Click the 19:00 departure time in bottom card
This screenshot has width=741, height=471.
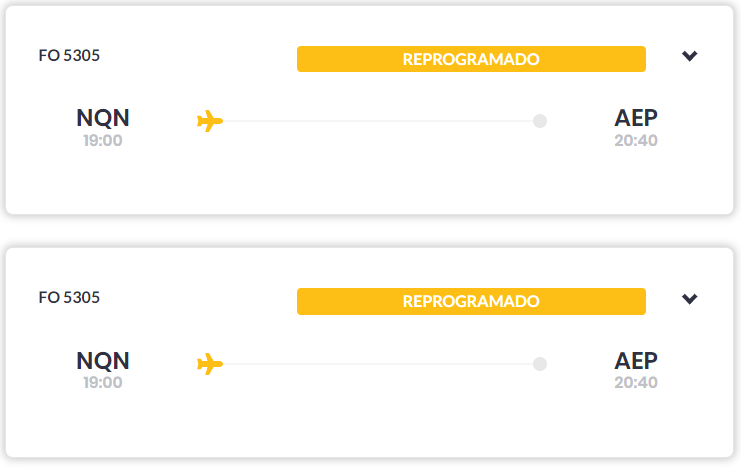[103, 383]
